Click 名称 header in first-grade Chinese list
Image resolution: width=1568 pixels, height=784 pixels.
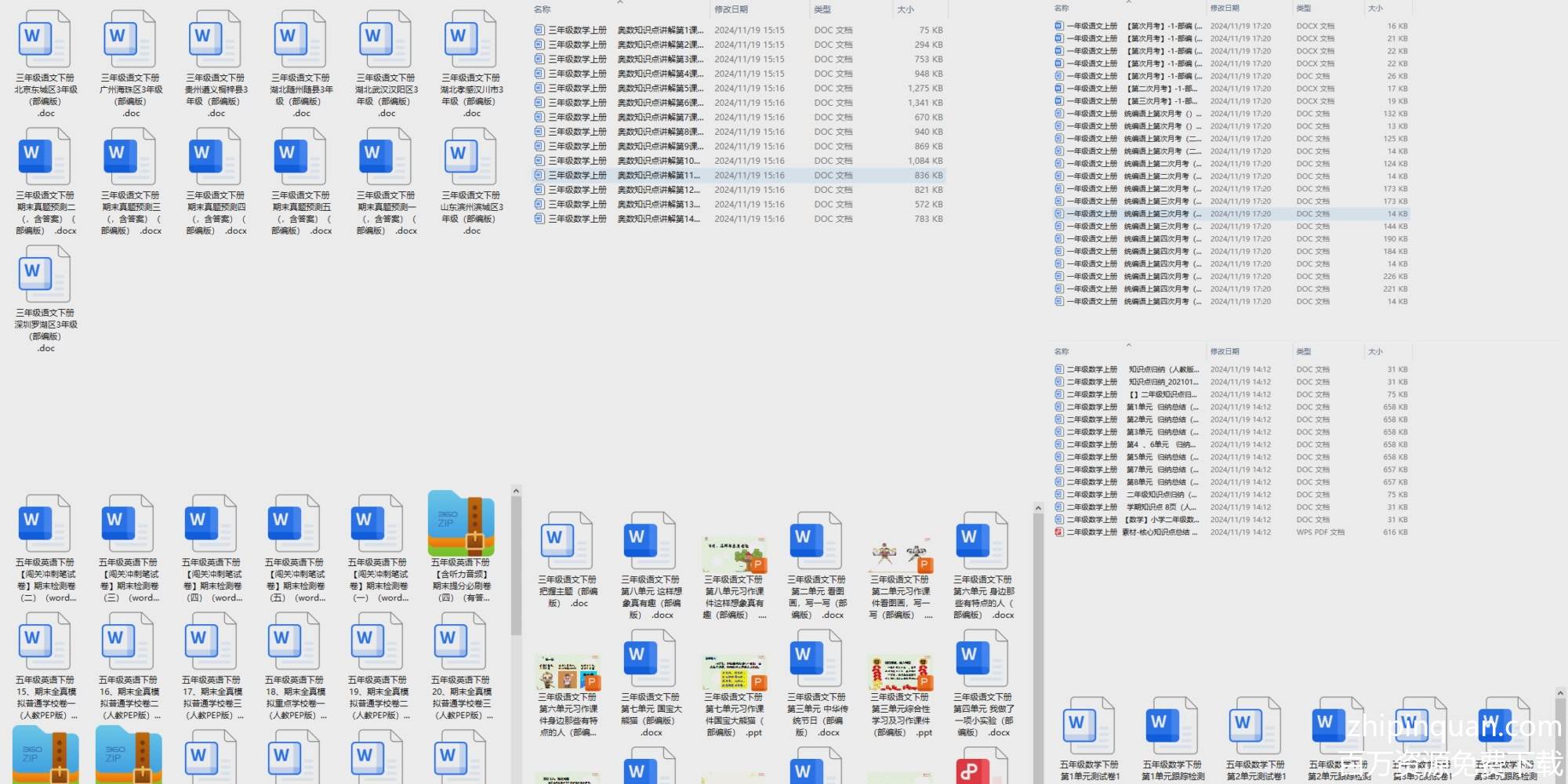click(x=1062, y=8)
